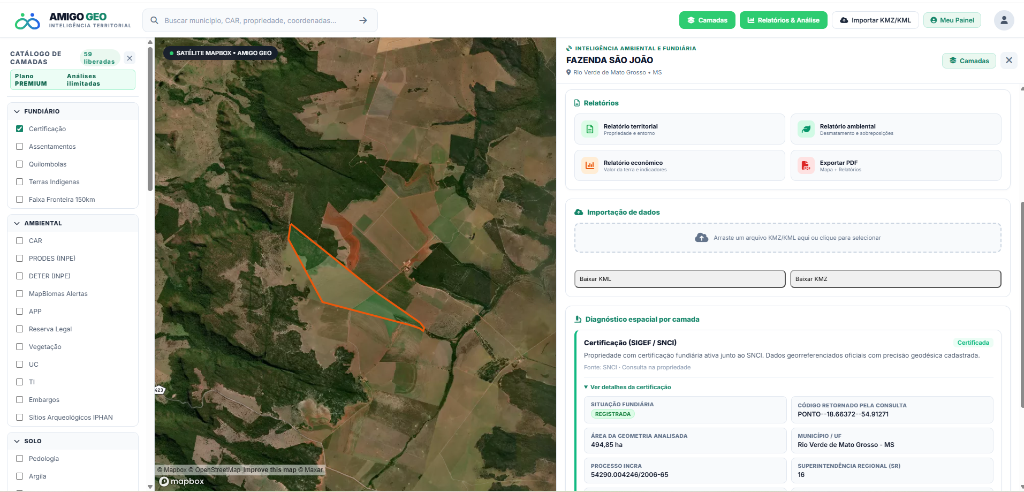This screenshot has width=1024, height=492.
Task: Click the Exportar PDF file icon
Action: click(x=806, y=165)
